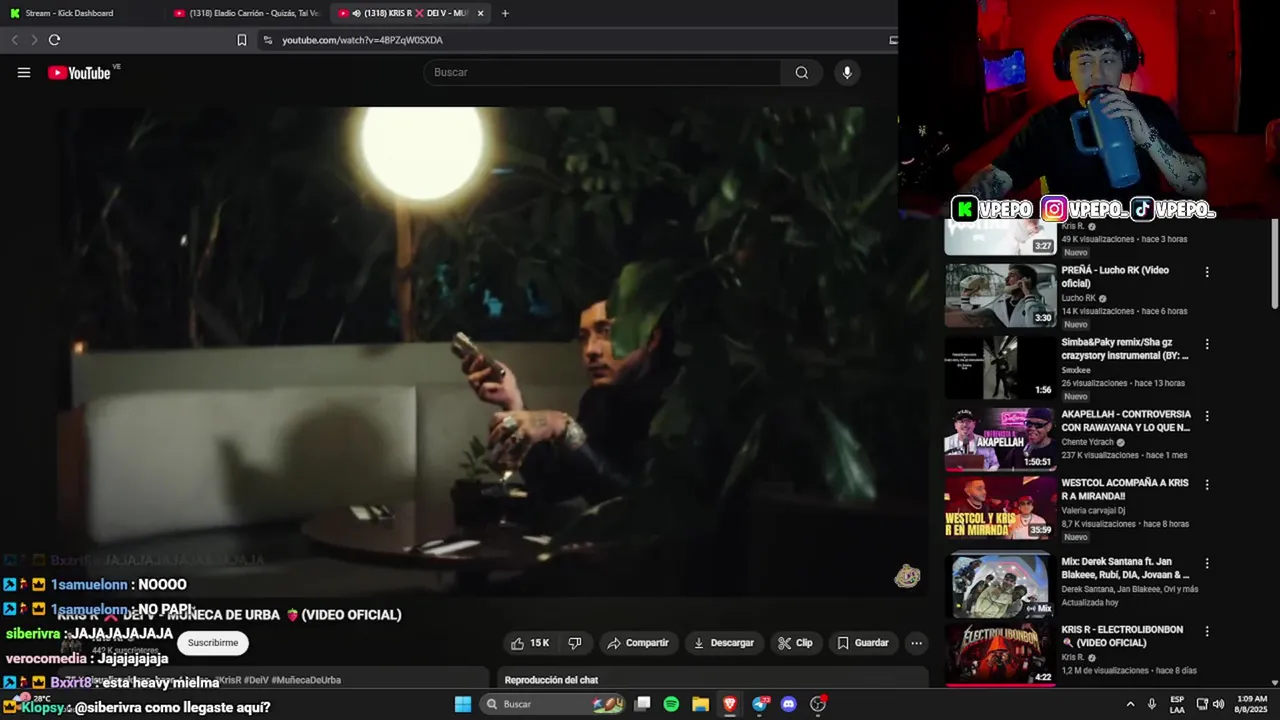
Task: Switch ESP LAA keyboard language
Action: [x=1177, y=704]
